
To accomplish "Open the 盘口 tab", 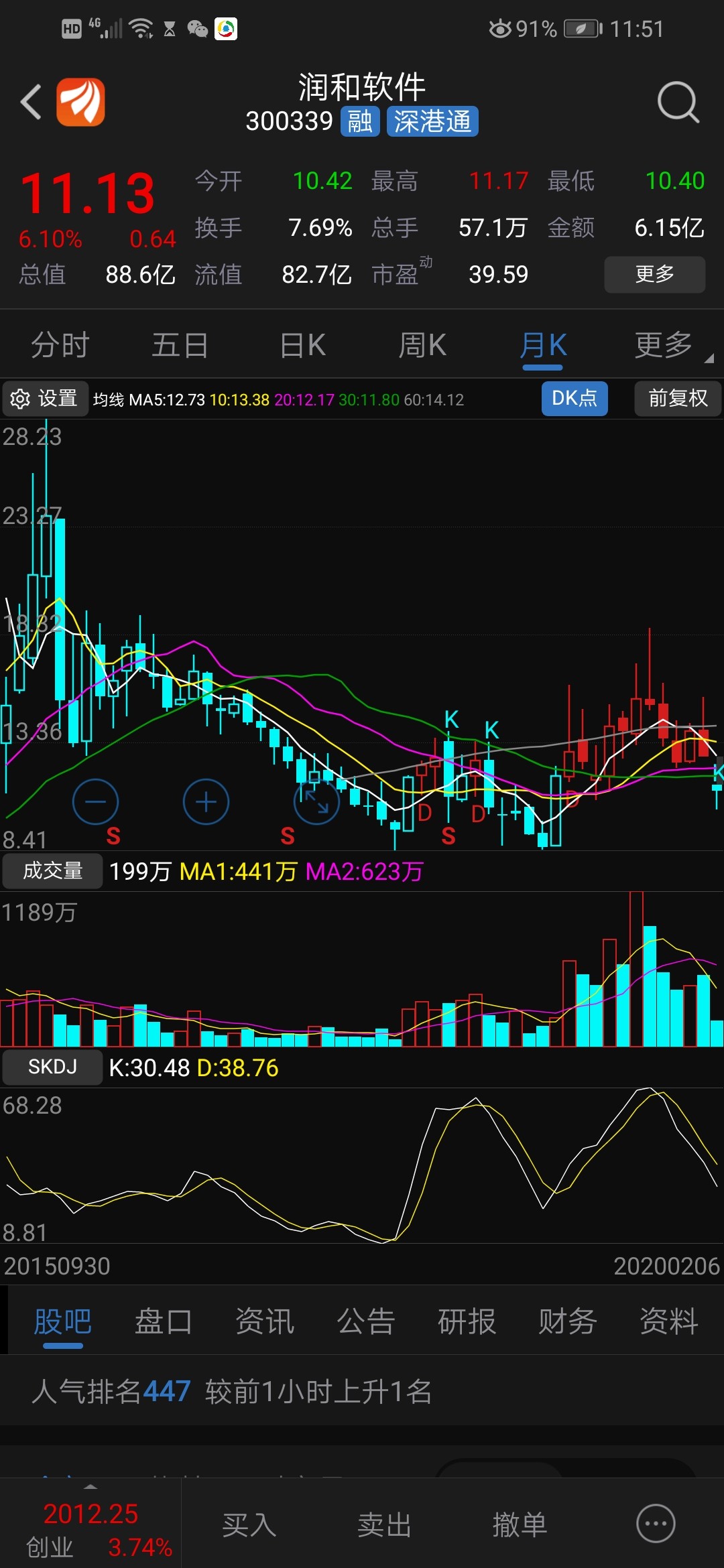I will (164, 1321).
